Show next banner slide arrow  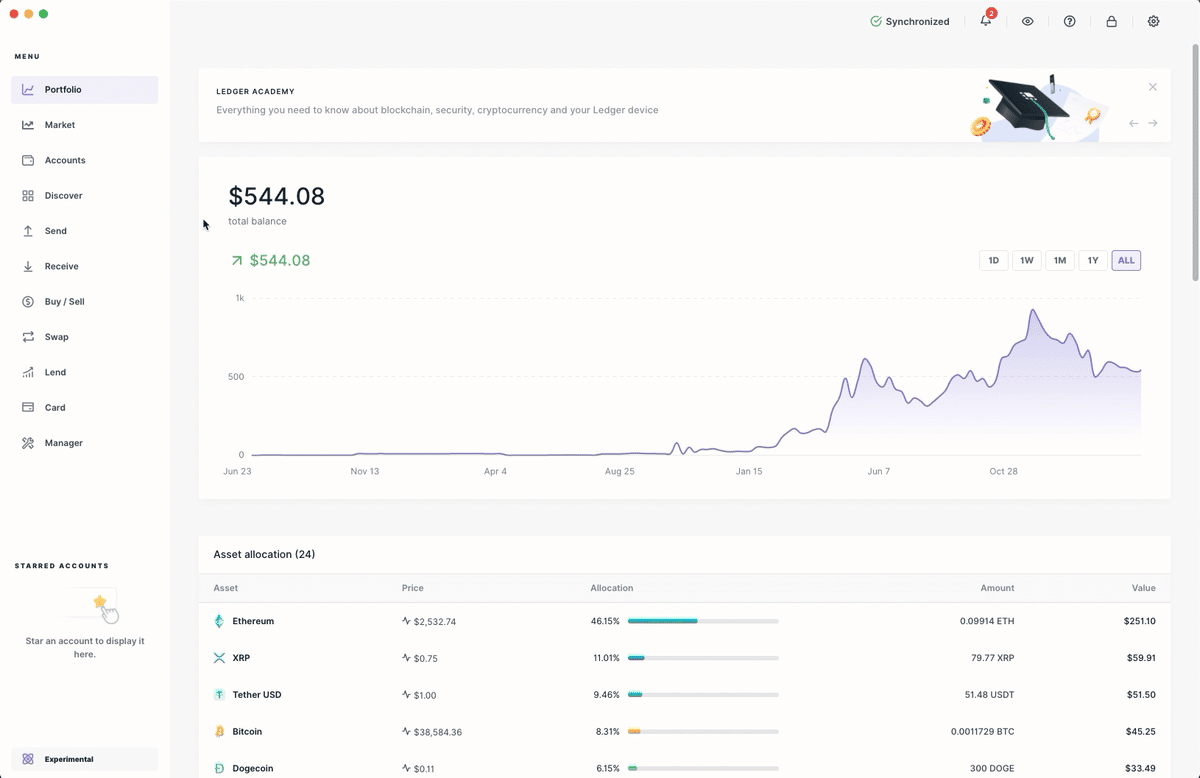(x=1153, y=123)
